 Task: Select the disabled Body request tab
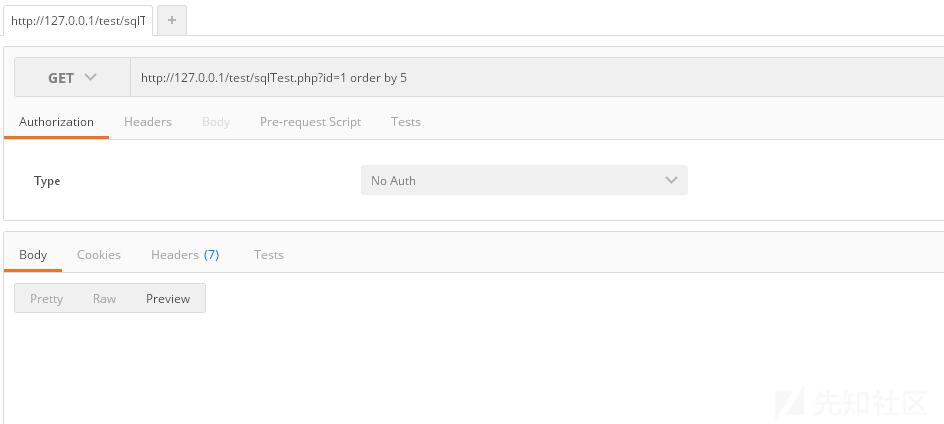point(216,122)
